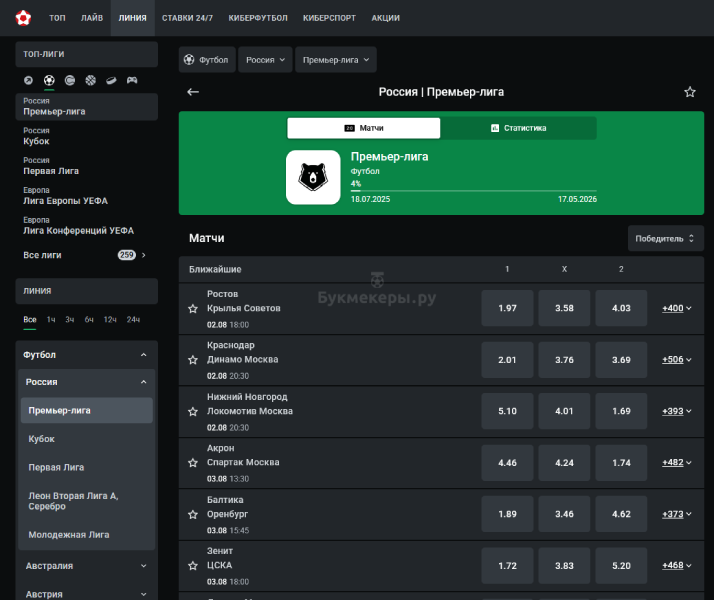
Task: Select Россия Премьер-лига in top leagues
Action: (87, 107)
